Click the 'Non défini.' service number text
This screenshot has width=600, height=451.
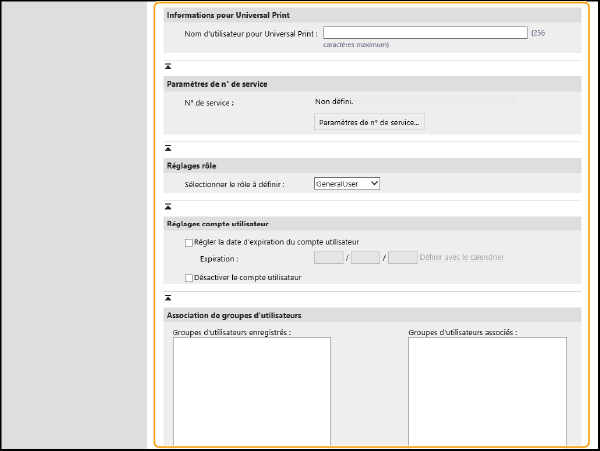click(x=334, y=101)
